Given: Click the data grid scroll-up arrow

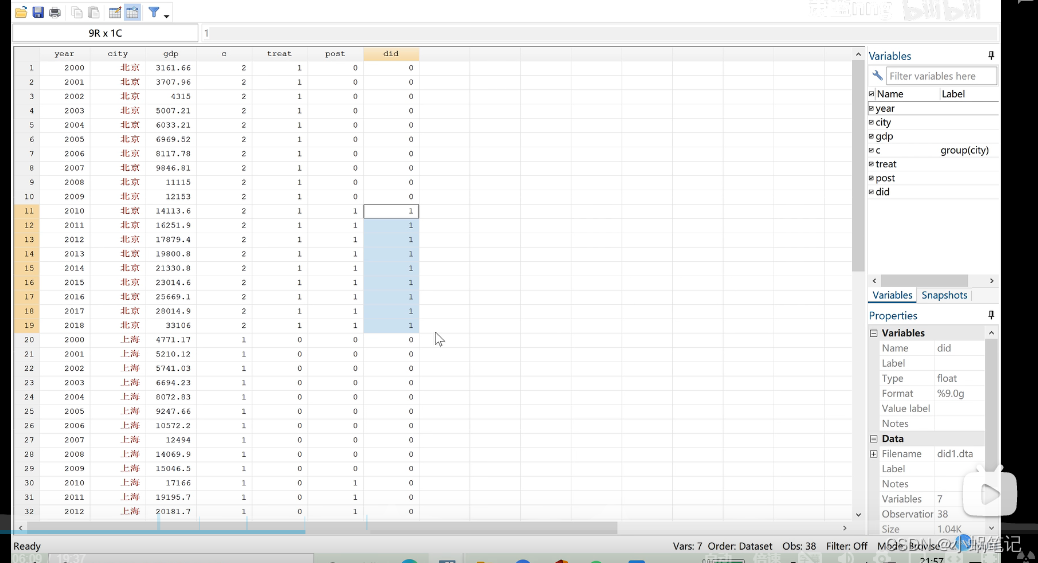Looking at the screenshot, I should 859,54.
